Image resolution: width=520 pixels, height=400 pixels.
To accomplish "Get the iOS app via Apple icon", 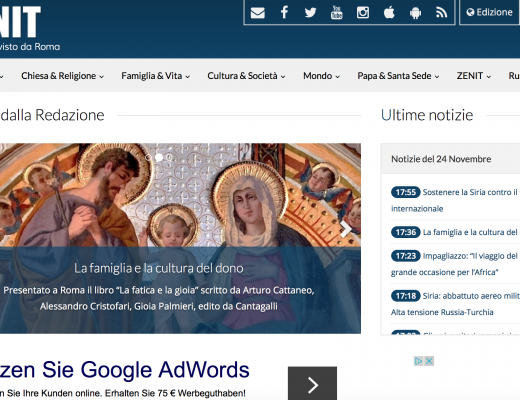I will pyautogui.click(x=389, y=13).
